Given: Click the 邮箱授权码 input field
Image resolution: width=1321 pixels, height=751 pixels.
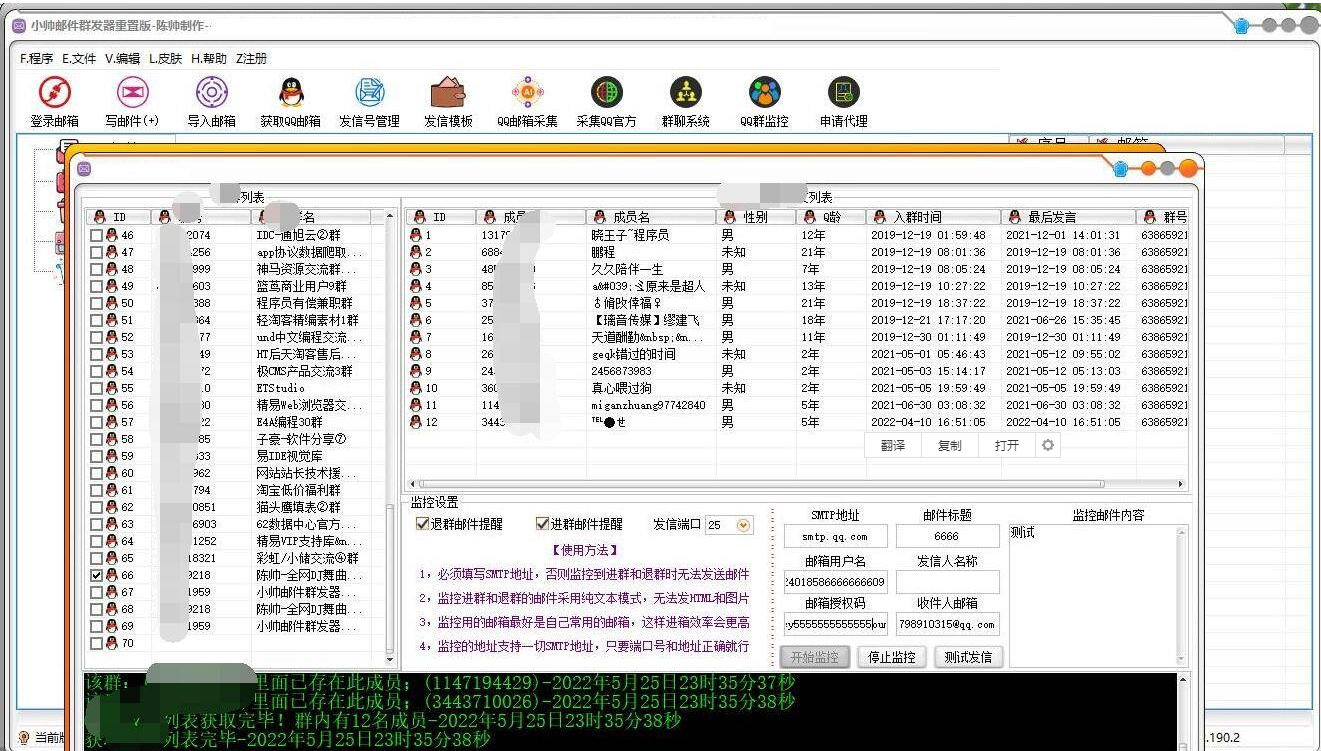Looking at the screenshot, I should coord(835,625).
